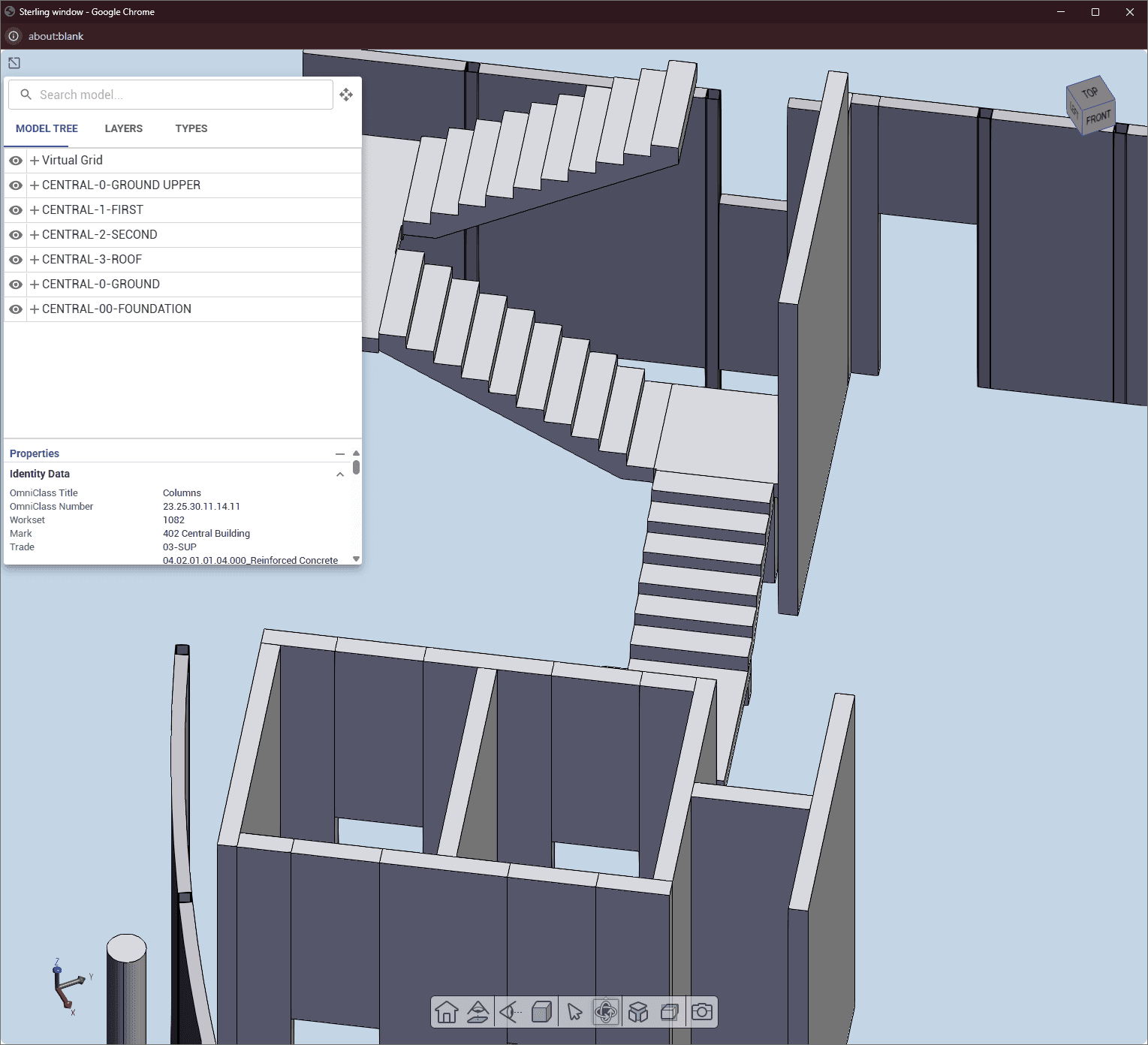Collapse the Identity Data section chevron
1148x1045 pixels.
tap(340, 474)
